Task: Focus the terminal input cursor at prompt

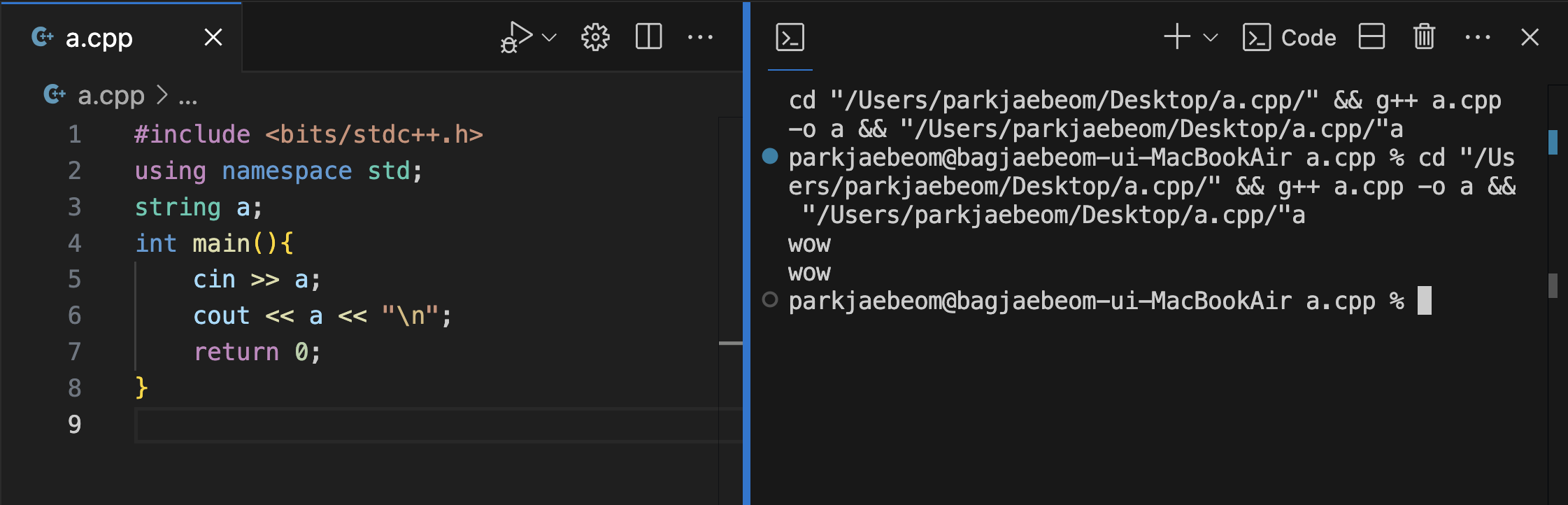Action: pos(1425,301)
